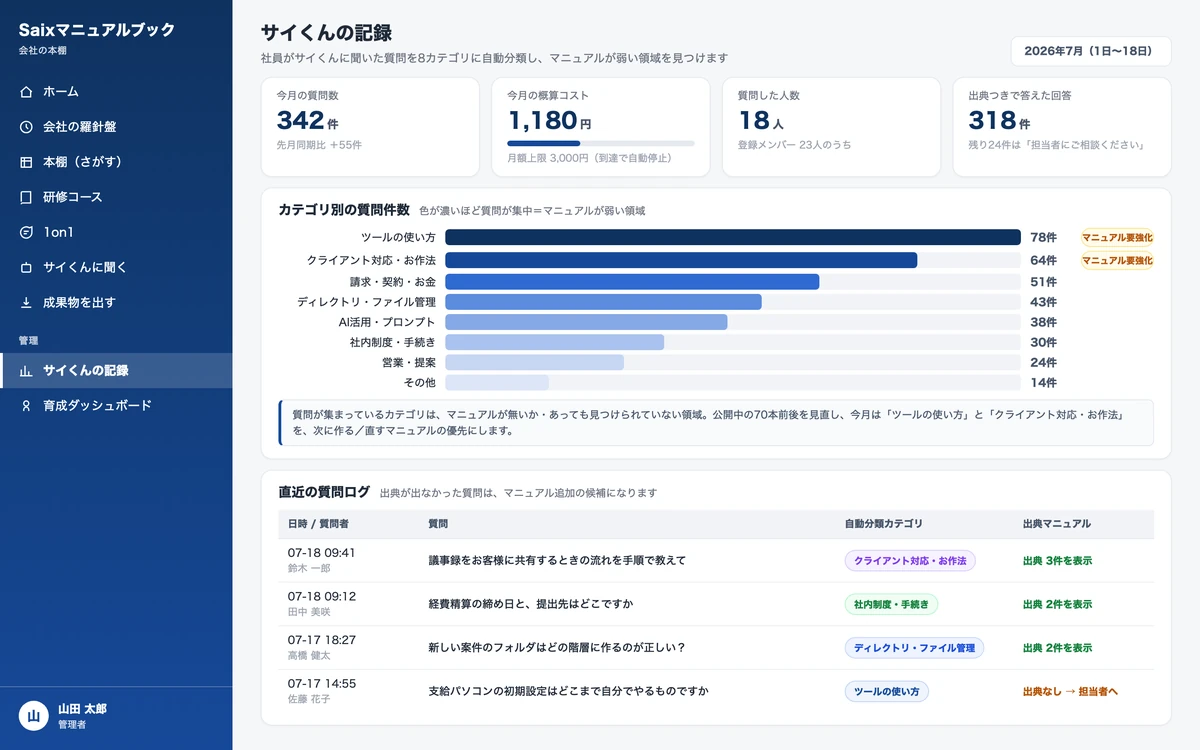Click マニュアル要強化 badge on the 64件 row
Image resolution: width=1200 pixels, height=750 pixels.
pos(1117,261)
